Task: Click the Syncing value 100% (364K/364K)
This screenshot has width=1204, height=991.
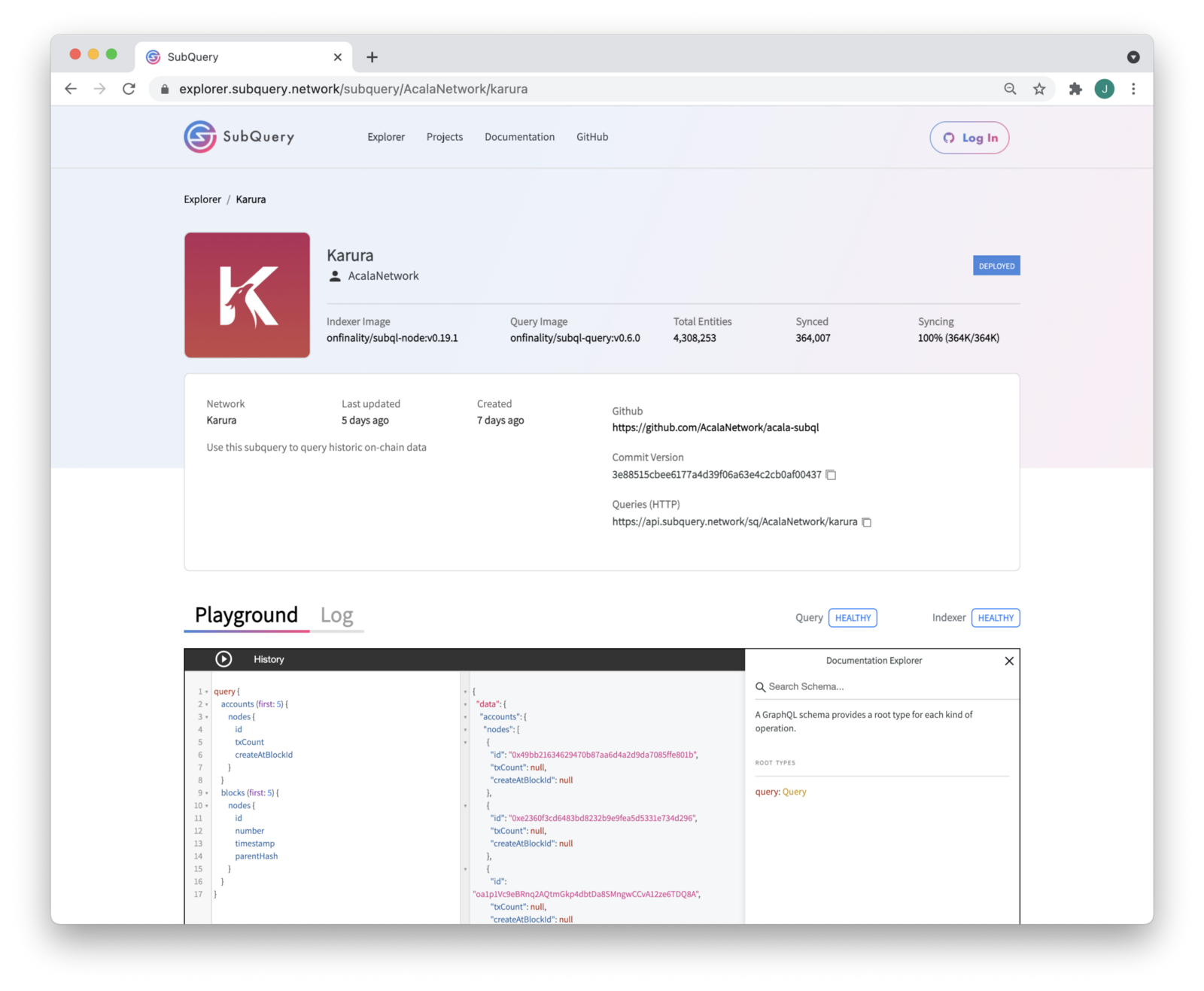Action: [958, 338]
